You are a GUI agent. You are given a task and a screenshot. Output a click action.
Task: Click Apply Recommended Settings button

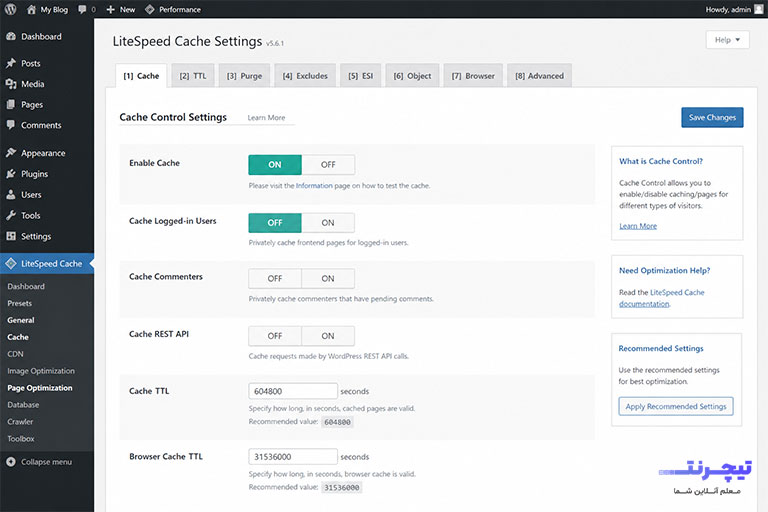coord(676,406)
